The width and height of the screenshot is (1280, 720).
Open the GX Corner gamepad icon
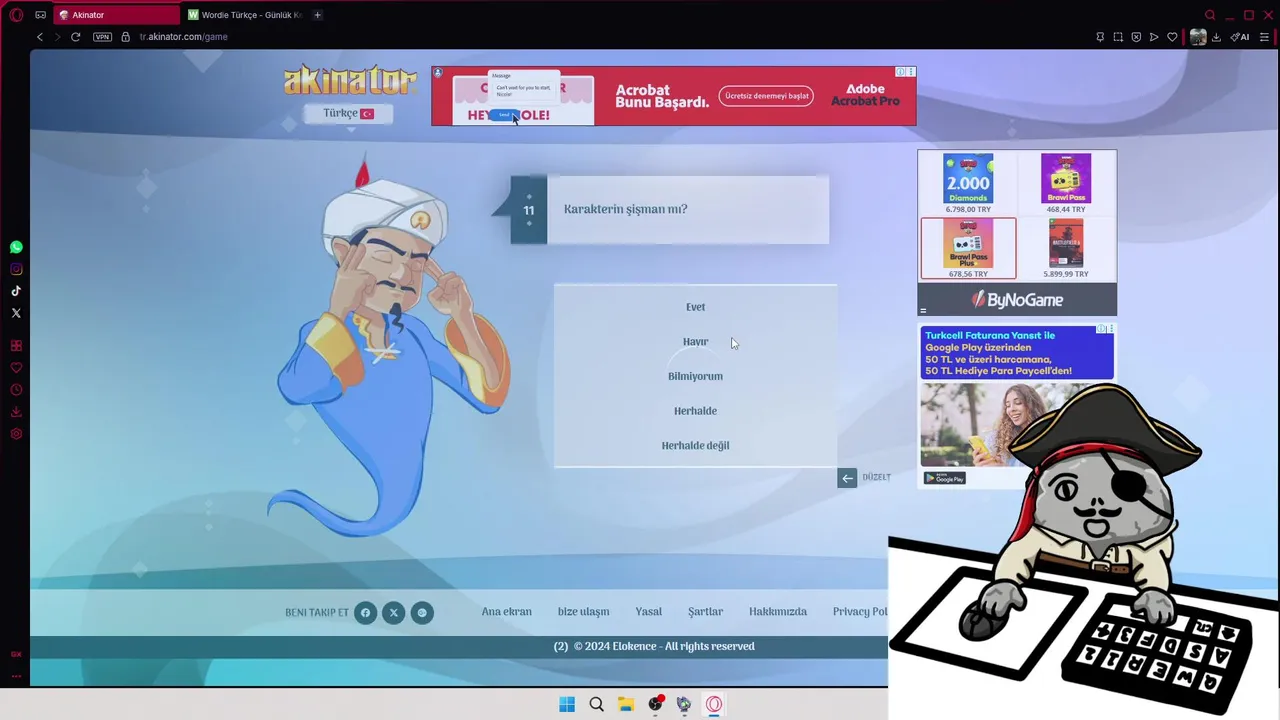pyautogui.click(x=40, y=15)
